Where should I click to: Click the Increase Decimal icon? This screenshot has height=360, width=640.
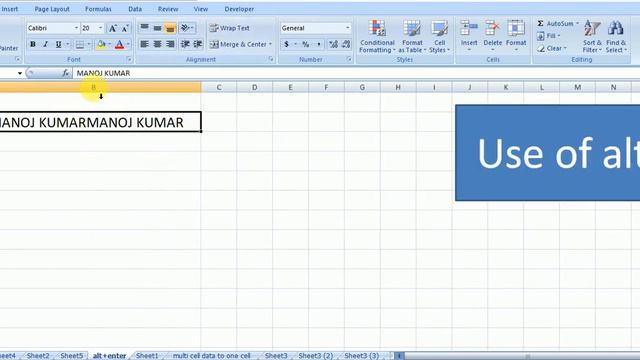coord(333,44)
